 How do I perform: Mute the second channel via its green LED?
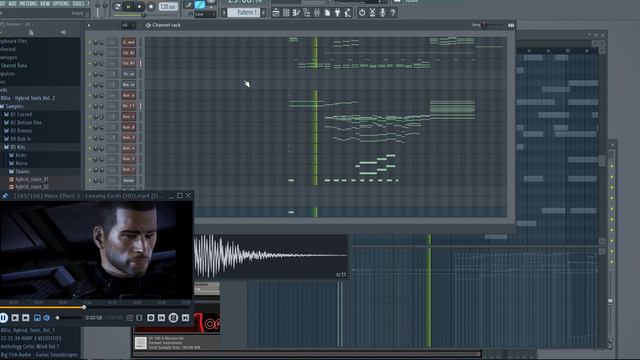[90, 53]
